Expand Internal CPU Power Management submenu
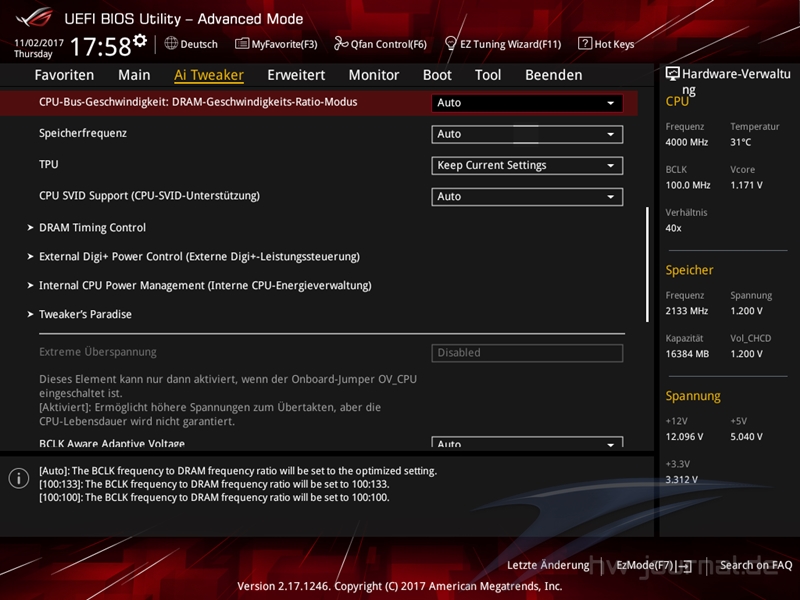The width and height of the screenshot is (800, 600). [x=205, y=286]
